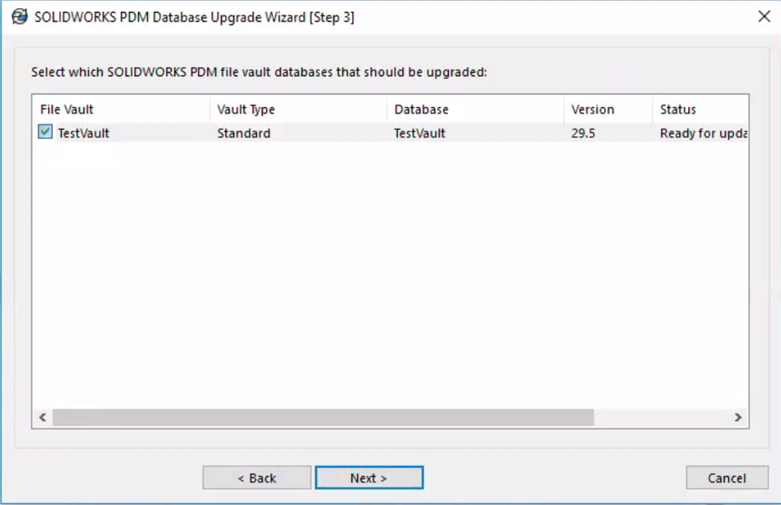The height and width of the screenshot is (505, 781).
Task: Sort by the Vault Type column header
Action: tap(298, 109)
